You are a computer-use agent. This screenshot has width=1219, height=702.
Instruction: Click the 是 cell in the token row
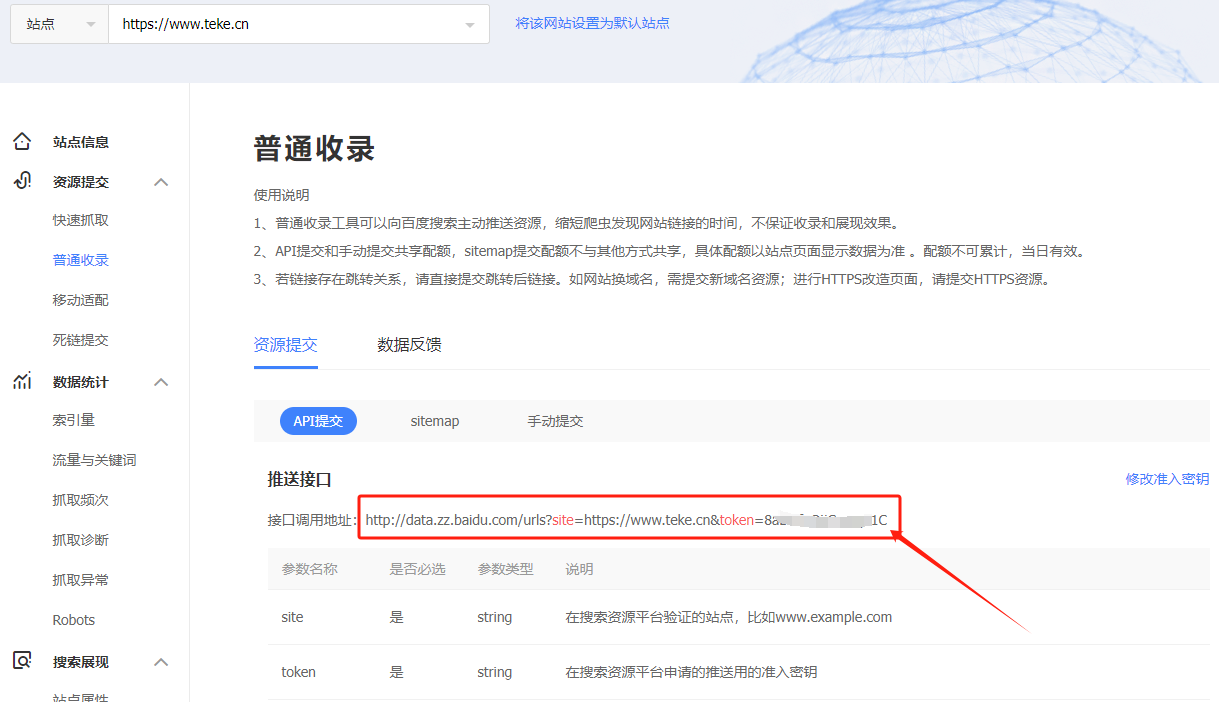(x=397, y=672)
